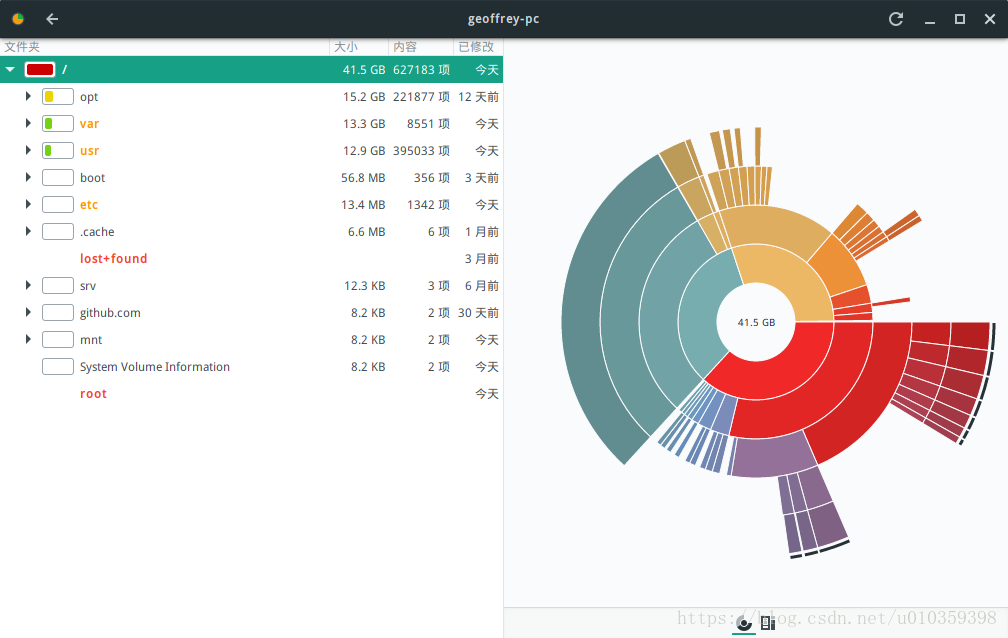The image size is (1008, 638).
Task: Select the mnt folder name
Action: pyautogui.click(x=91, y=340)
